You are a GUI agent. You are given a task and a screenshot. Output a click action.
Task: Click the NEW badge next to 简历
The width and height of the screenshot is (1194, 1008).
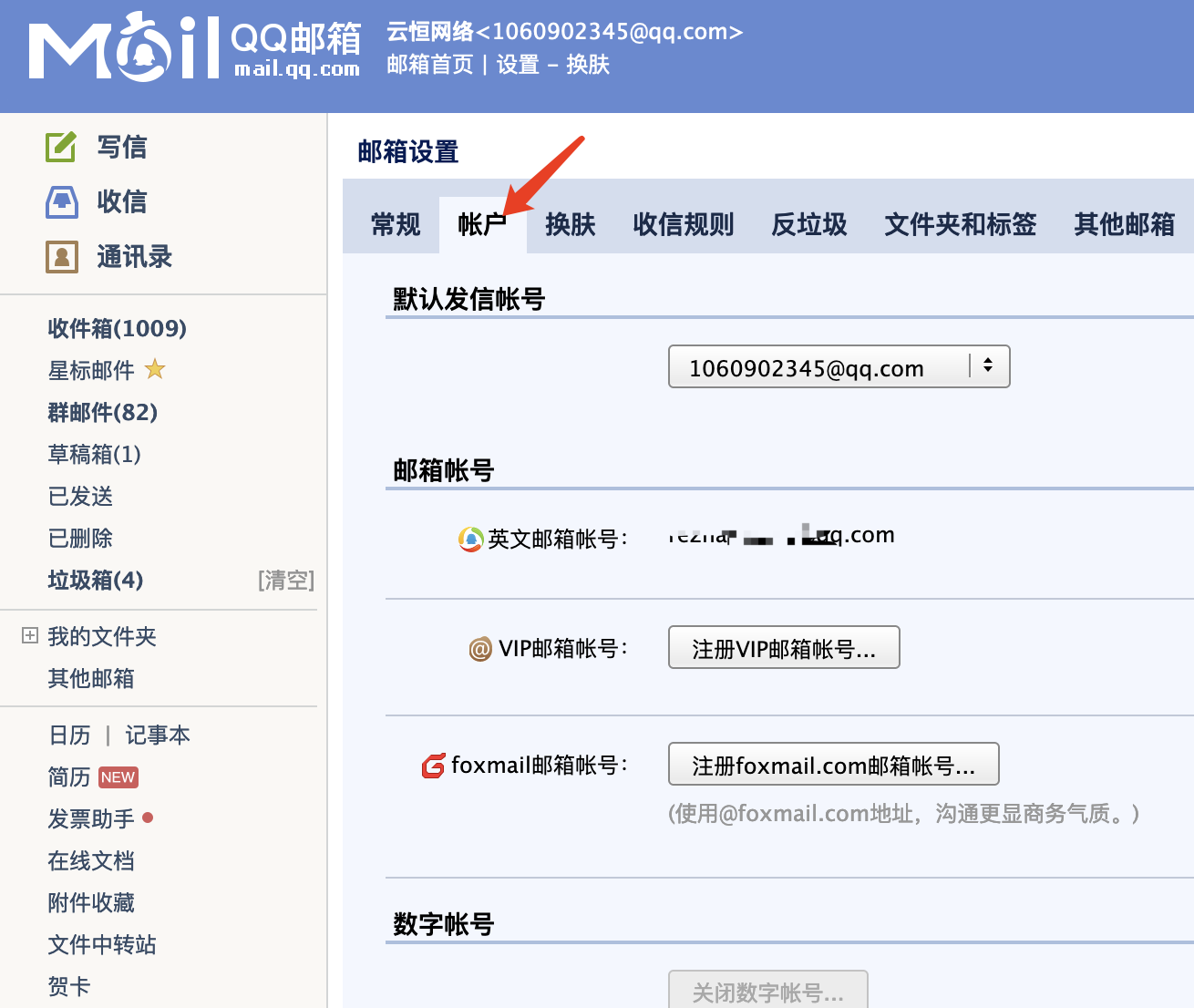118,777
